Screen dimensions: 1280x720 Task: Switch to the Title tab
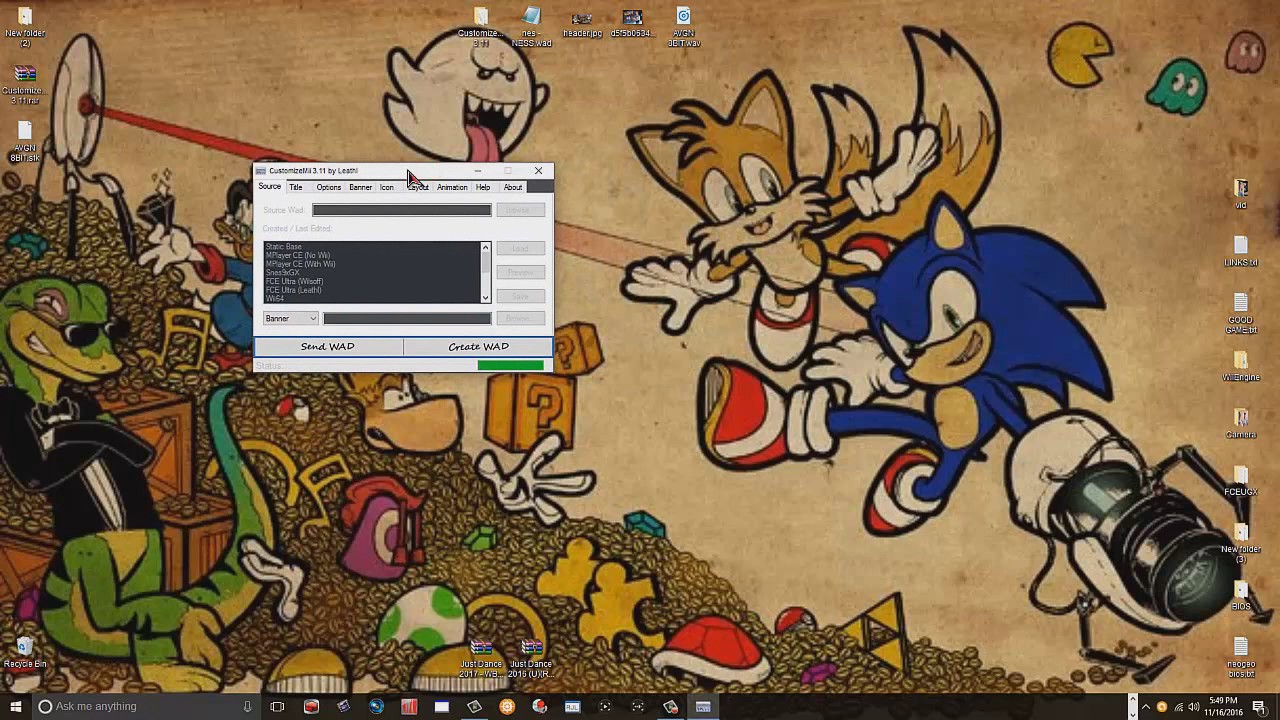coord(296,187)
